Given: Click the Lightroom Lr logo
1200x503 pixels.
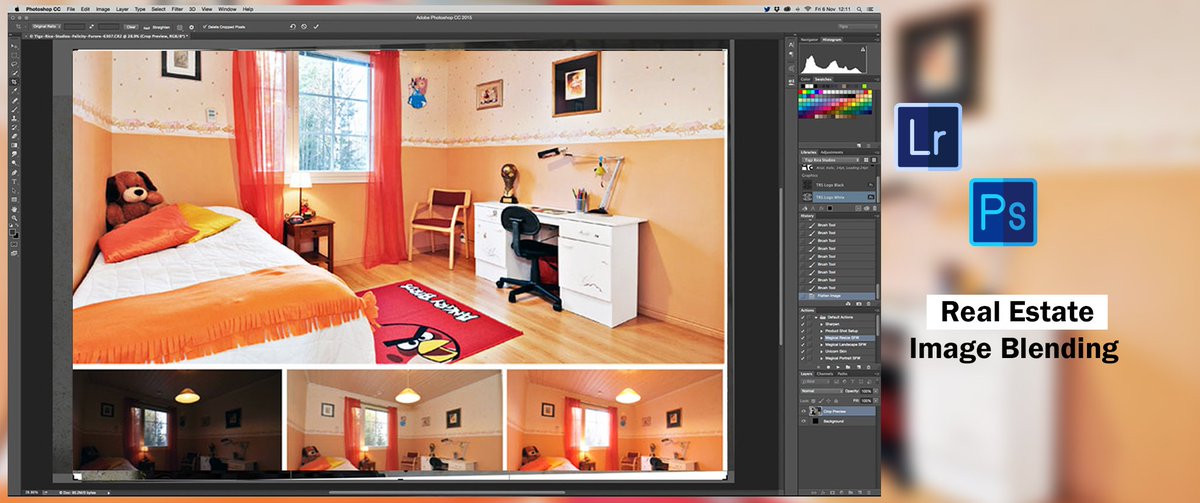Looking at the screenshot, I should point(929,136).
